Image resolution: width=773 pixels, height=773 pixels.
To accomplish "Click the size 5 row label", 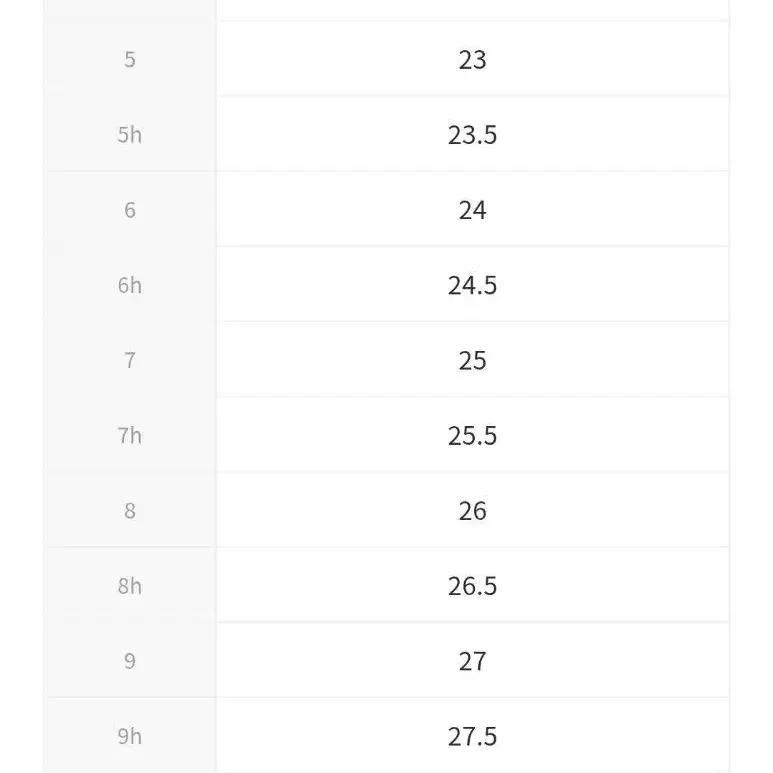I will (130, 59).
